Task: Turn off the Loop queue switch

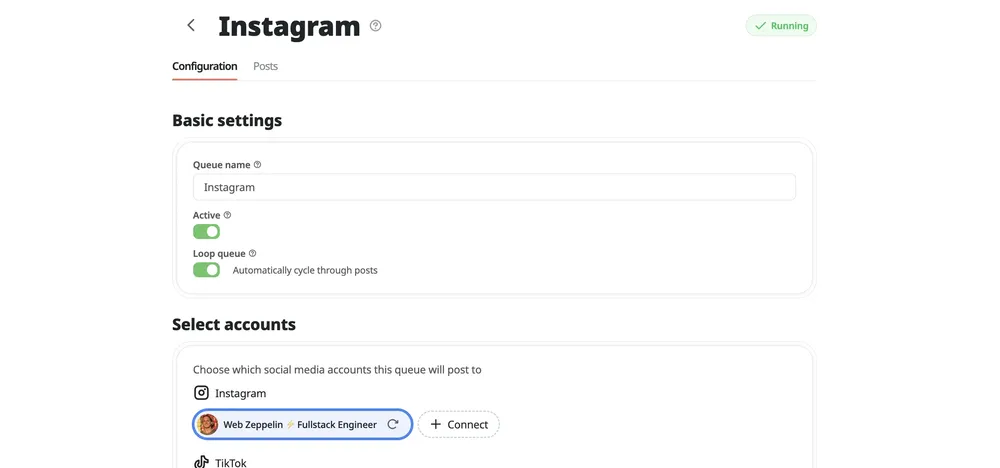Action: coord(206,270)
